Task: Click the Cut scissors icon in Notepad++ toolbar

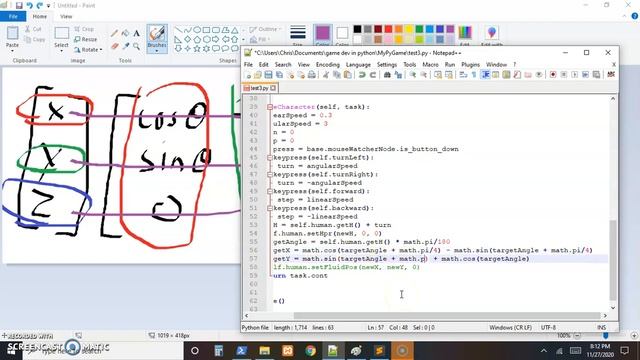Action: (x=326, y=75)
